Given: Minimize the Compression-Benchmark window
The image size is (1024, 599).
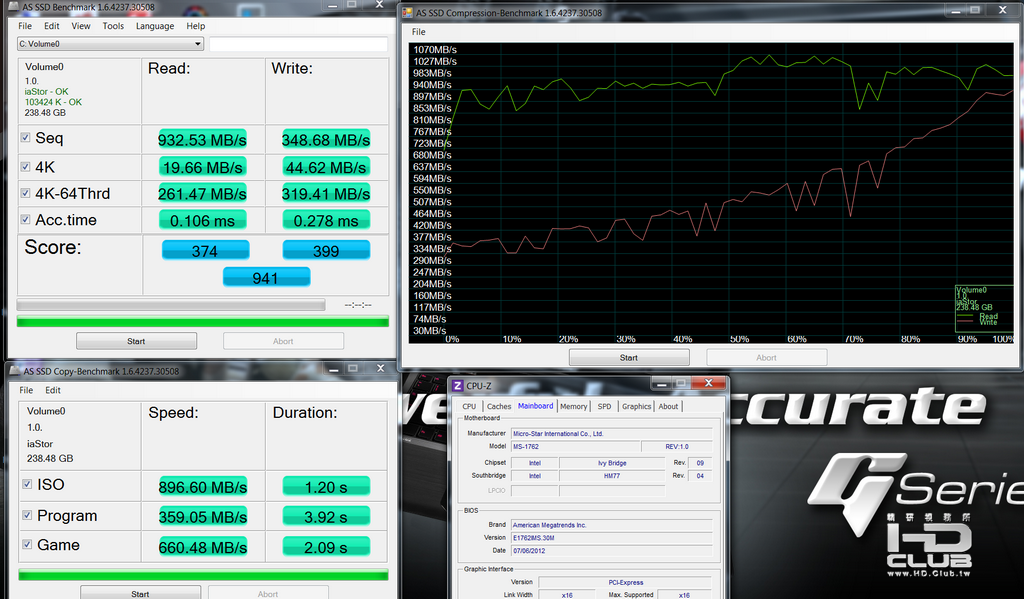Looking at the screenshot, I should pos(956,10).
